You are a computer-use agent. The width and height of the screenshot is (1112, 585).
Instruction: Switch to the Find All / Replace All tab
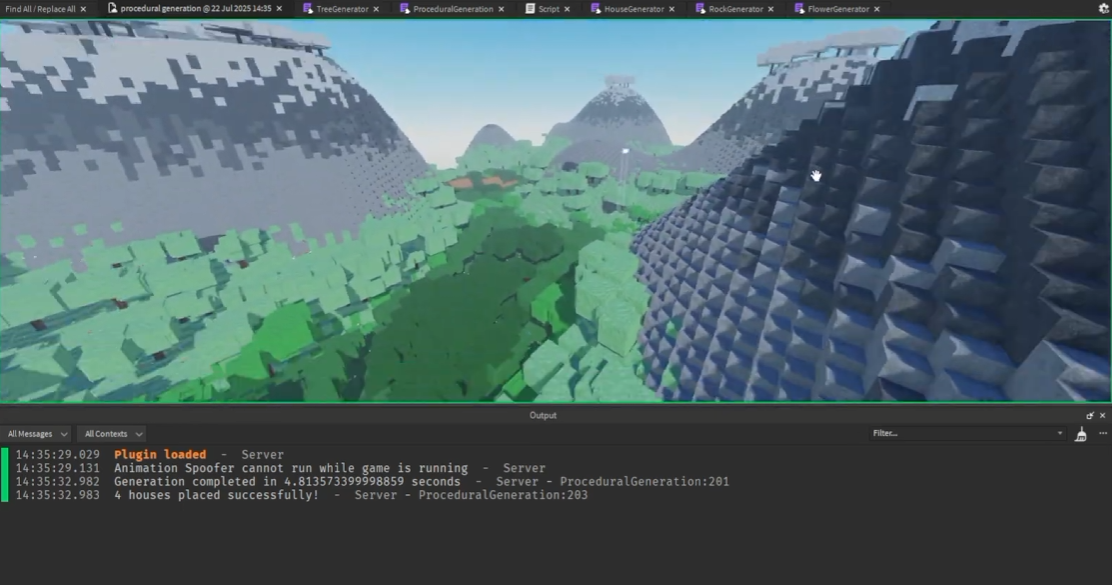pos(40,9)
